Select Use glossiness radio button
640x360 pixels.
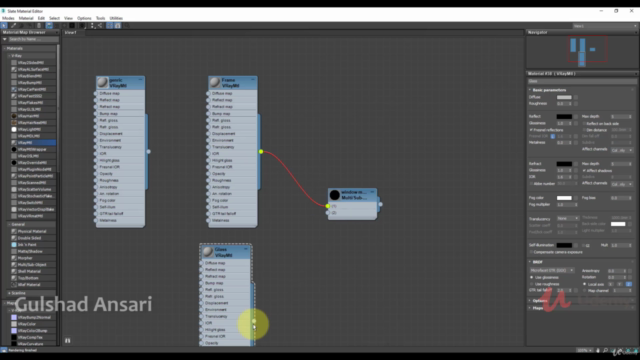tap(531, 277)
